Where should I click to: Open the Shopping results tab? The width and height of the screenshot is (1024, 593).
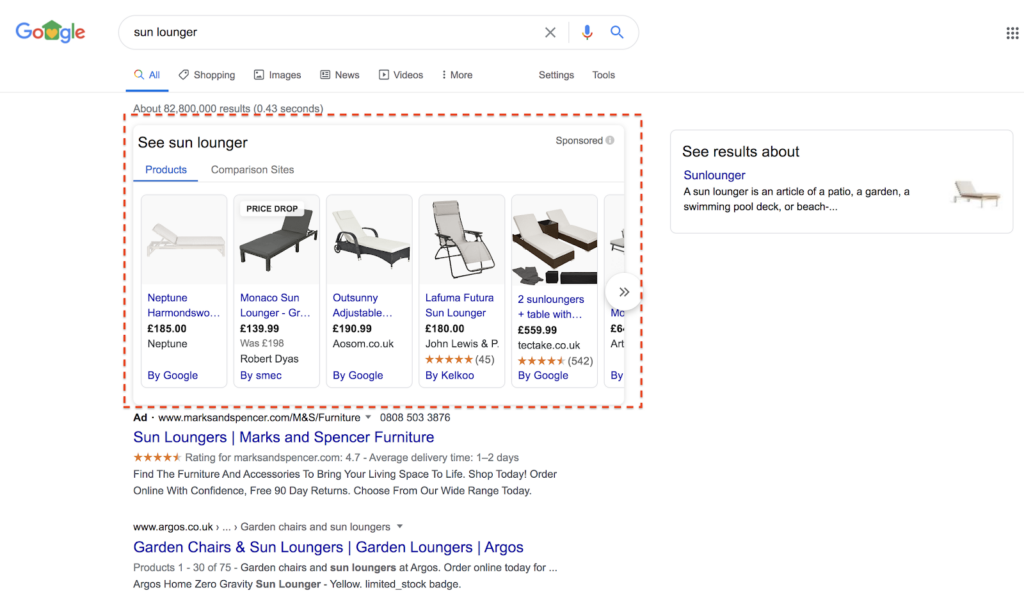point(207,75)
